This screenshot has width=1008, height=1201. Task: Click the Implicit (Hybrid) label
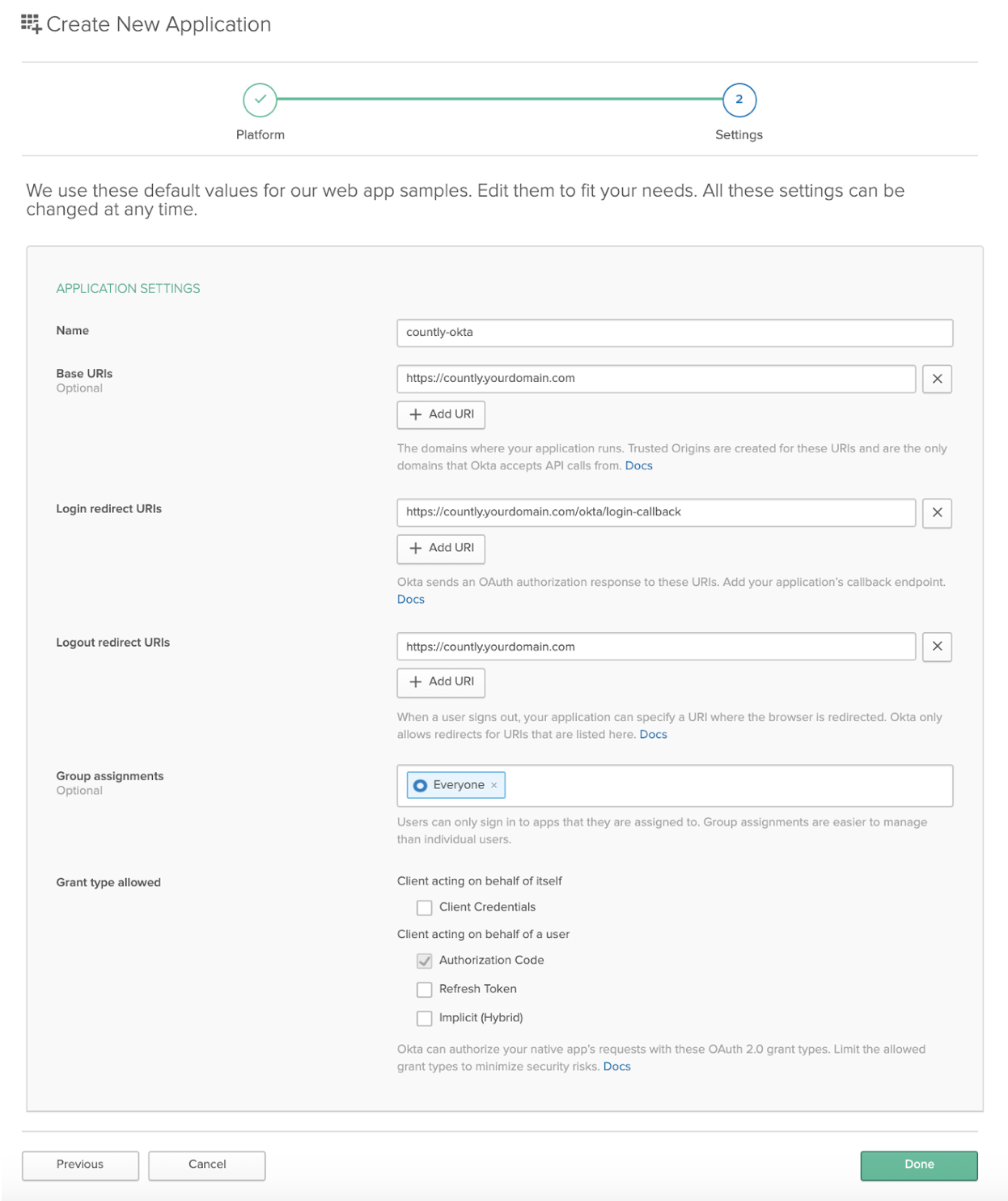tap(481, 1018)
